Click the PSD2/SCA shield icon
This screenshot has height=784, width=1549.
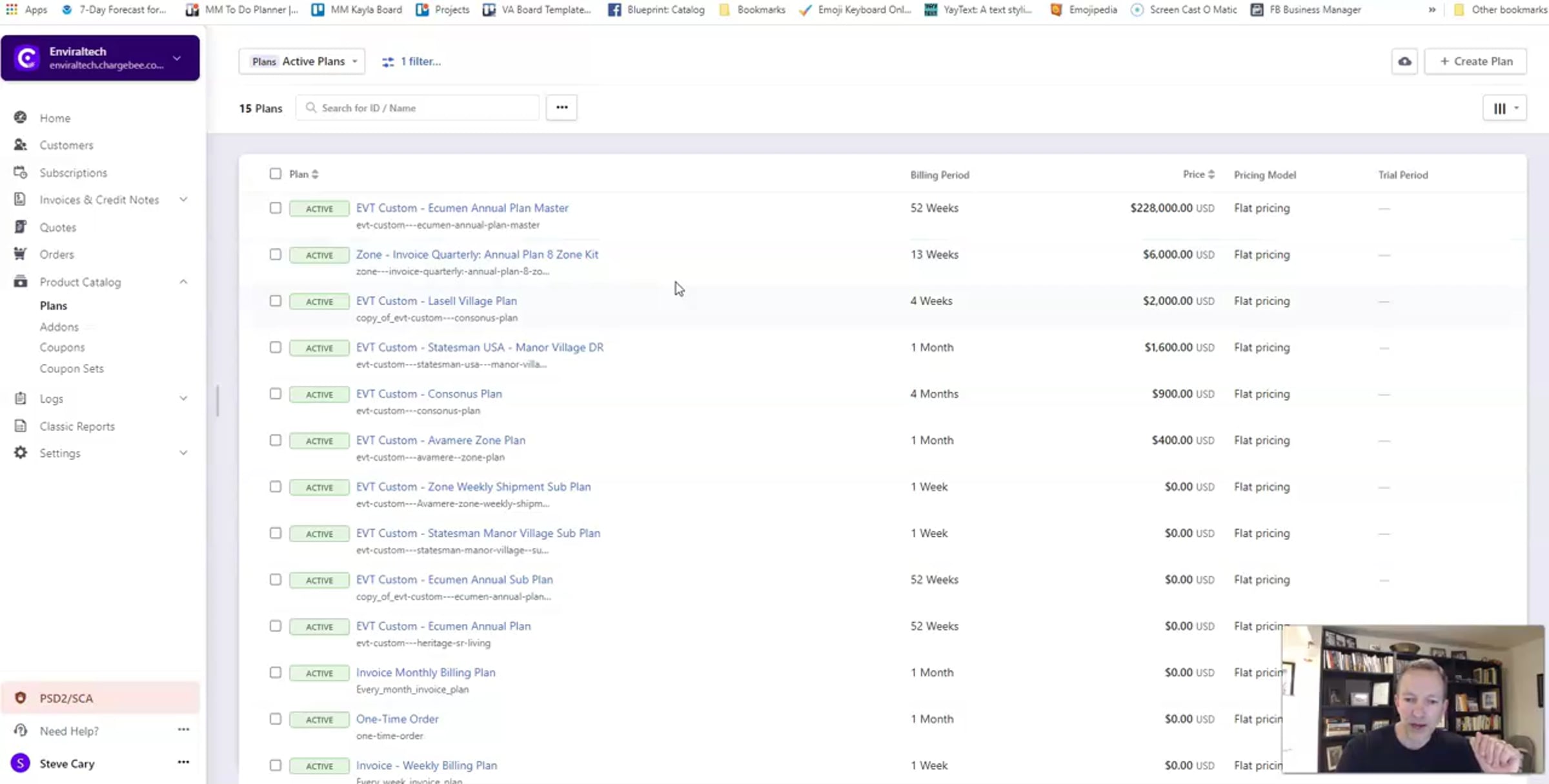21,698
